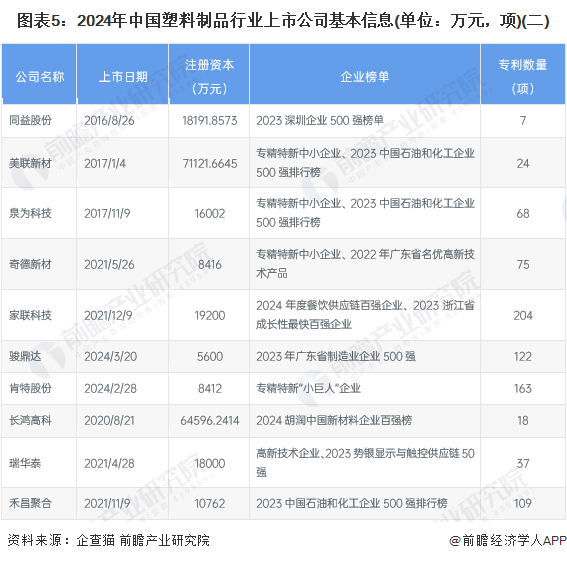
Task: Click the 2022 年广东省名优高新技术产品 cell
Action: pos(365,264)
